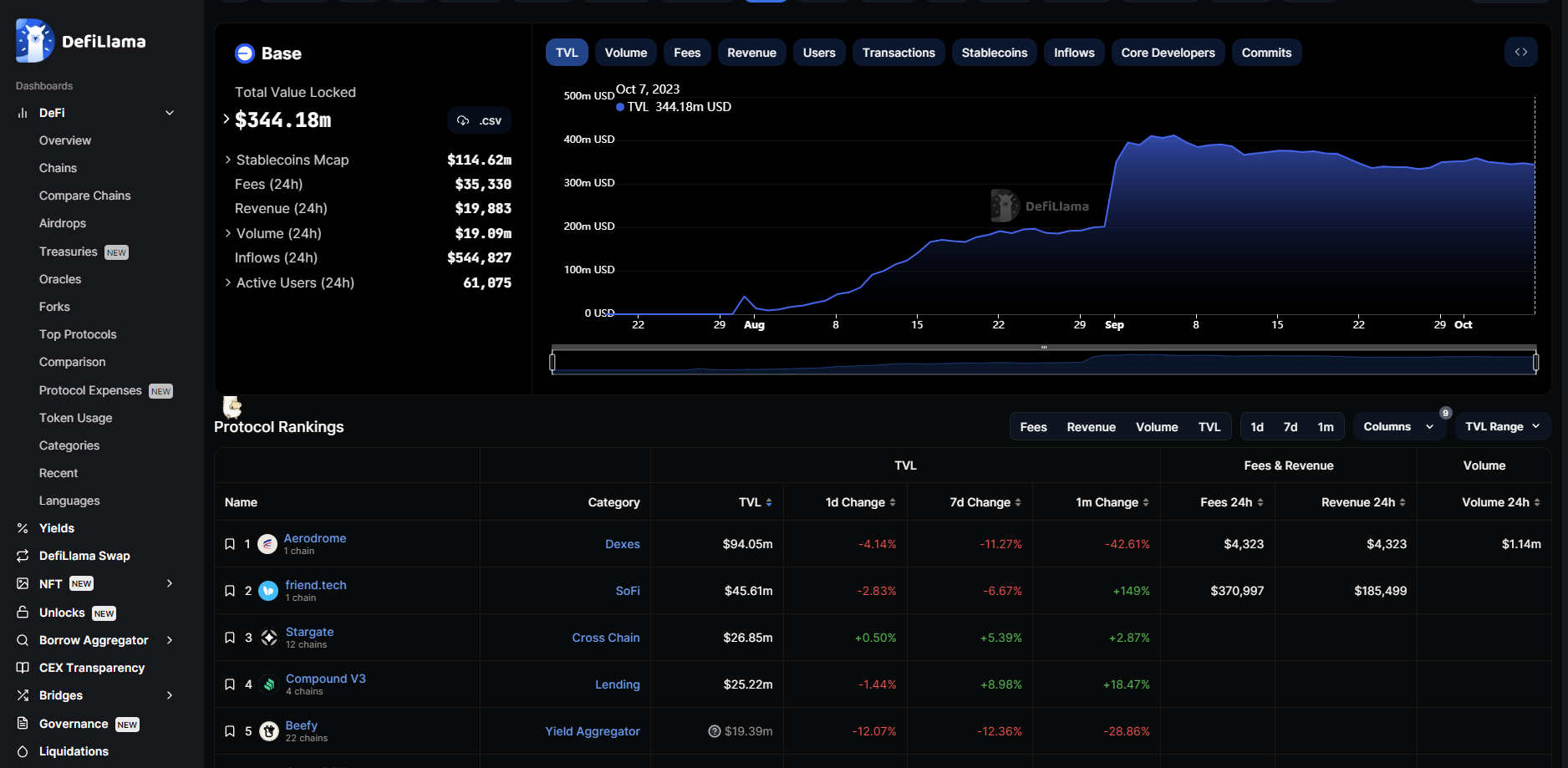Click the Stargate protocol logo
The image size is (1568, 768).
pos(269,638)
